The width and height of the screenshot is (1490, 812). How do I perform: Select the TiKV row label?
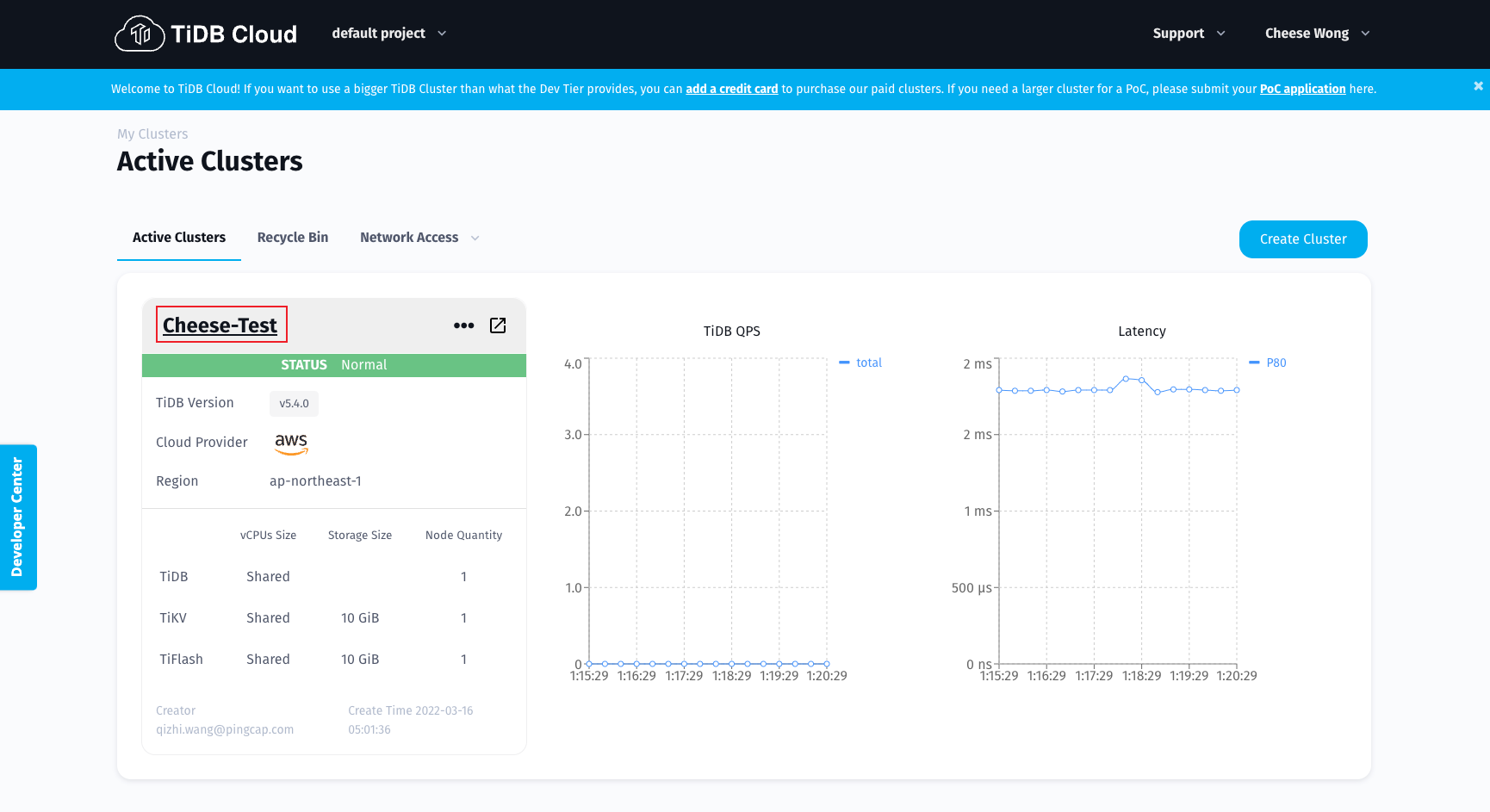pos(173,618)
